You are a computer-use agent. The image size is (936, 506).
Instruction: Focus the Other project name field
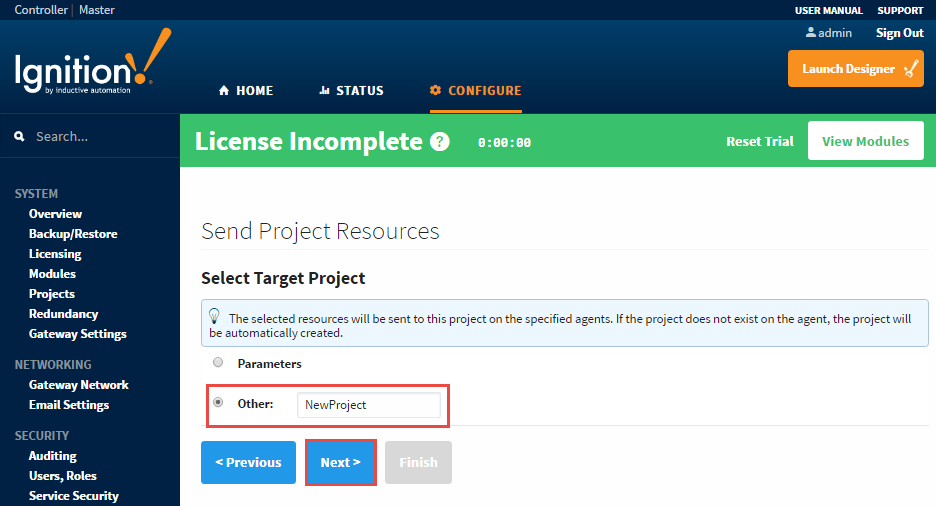click(369, 405)
